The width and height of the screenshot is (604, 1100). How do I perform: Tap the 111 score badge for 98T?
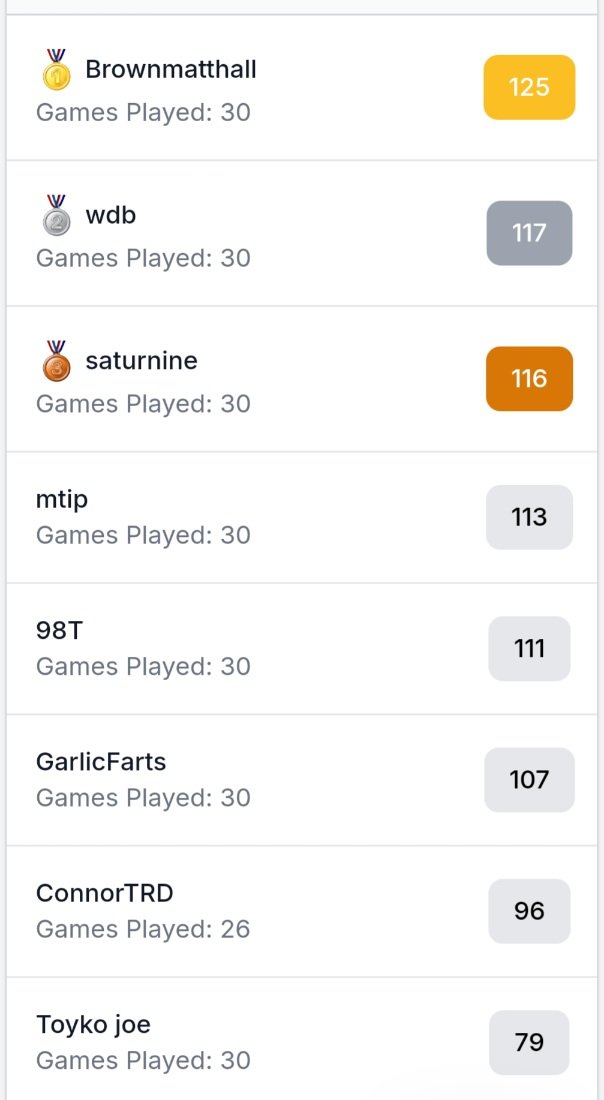tap(529, 648)
